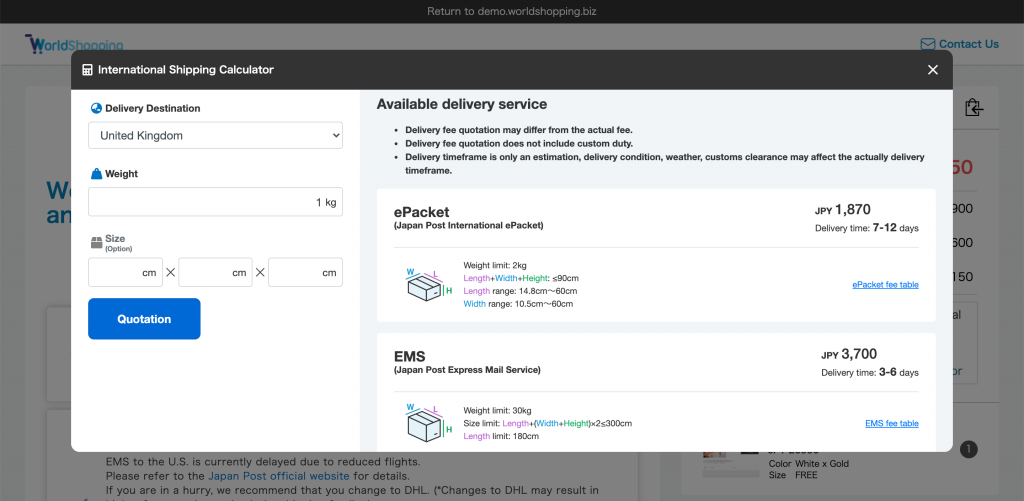Click the Contact Us link
Viewport: 1024px width, 501px height.
968,44
